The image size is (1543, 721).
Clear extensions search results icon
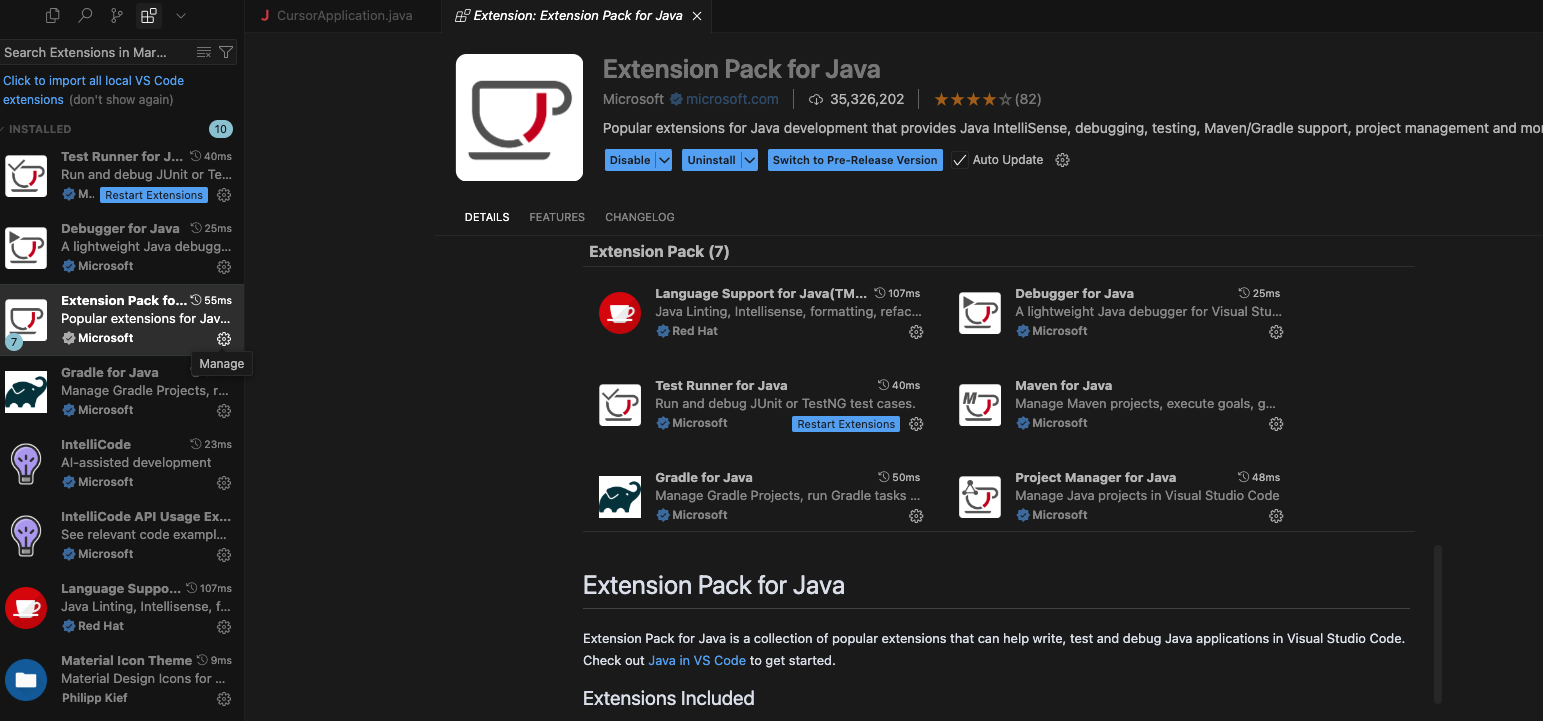coord(204,52)
